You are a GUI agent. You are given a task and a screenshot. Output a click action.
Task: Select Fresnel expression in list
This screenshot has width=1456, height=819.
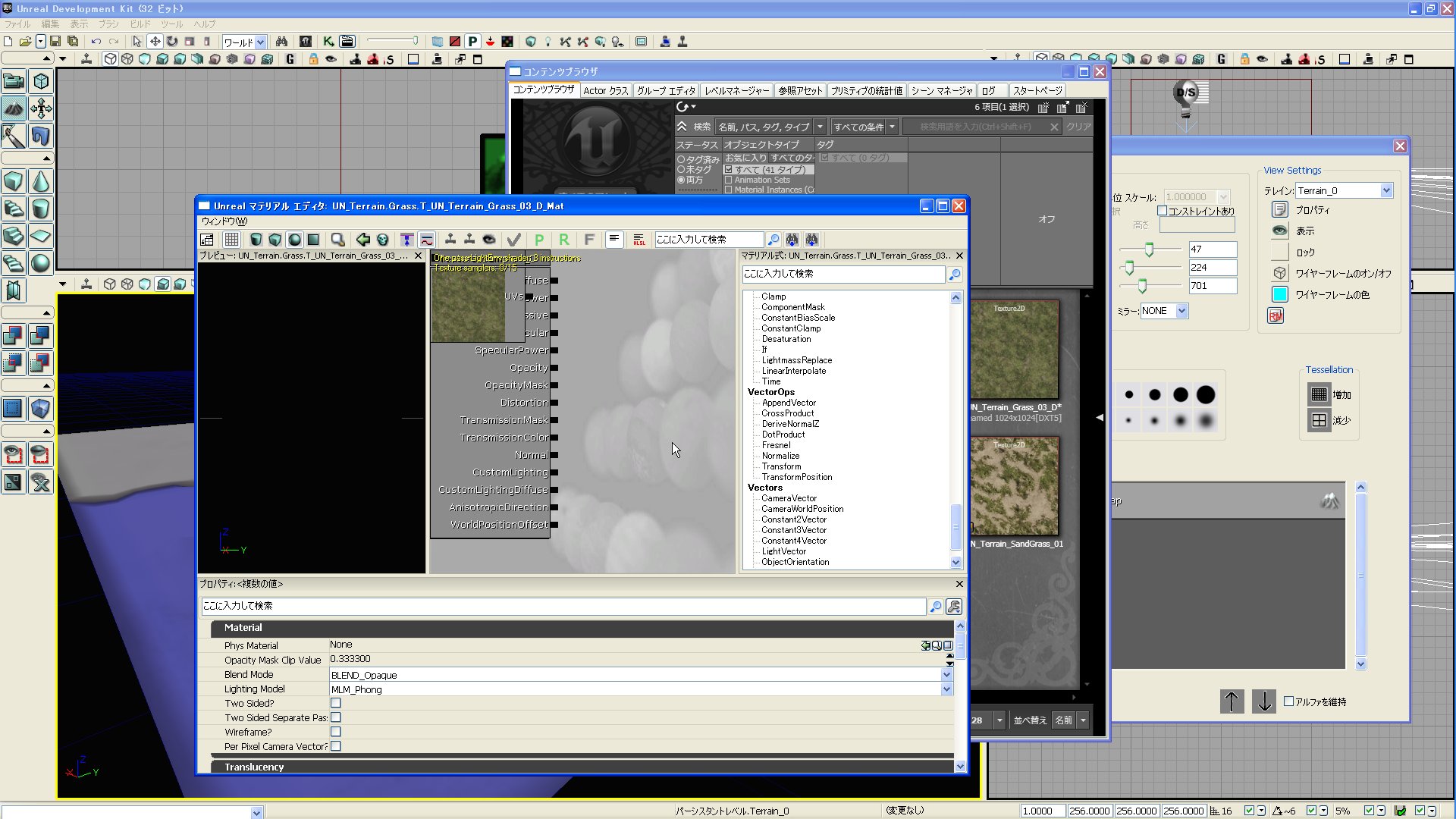pos(776,445)
